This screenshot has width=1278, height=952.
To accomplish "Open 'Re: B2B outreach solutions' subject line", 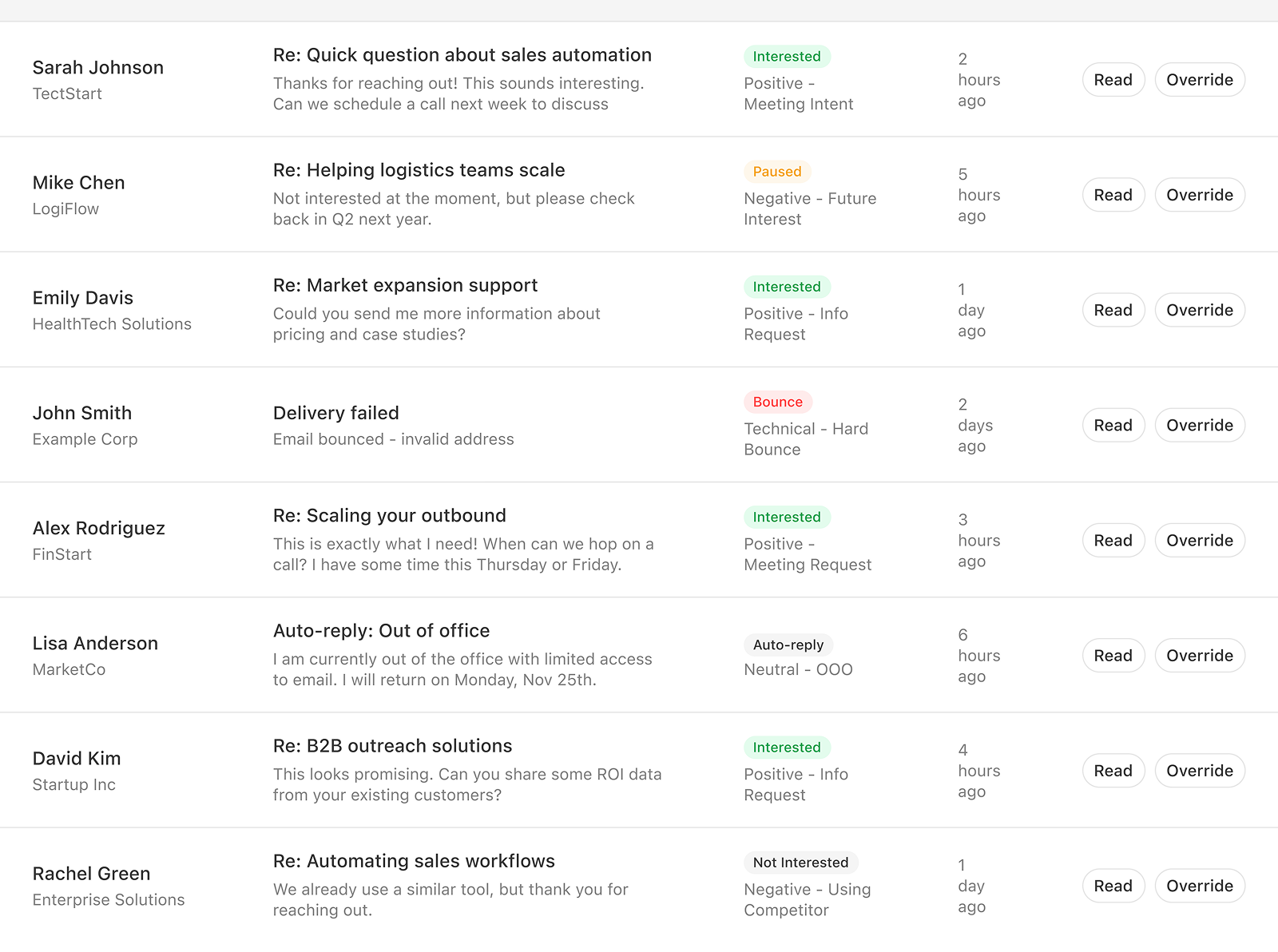I will pyautogui.click(x=392, y=745).
